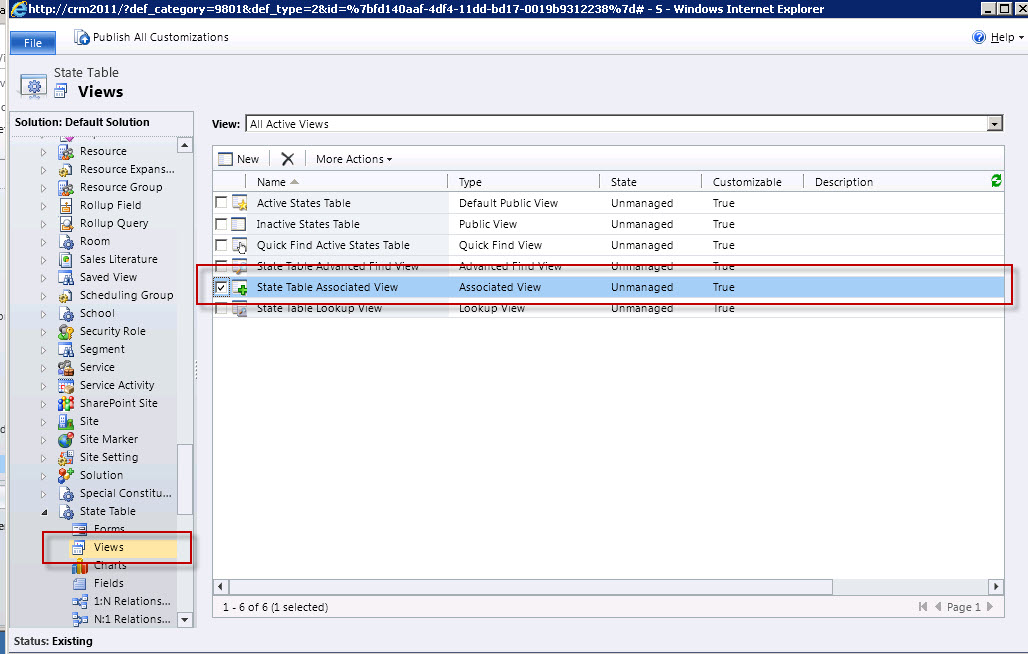Screen dimensions: 1028x654
Task: Click the blue Help question mark icon
Action: click(979, 37)
